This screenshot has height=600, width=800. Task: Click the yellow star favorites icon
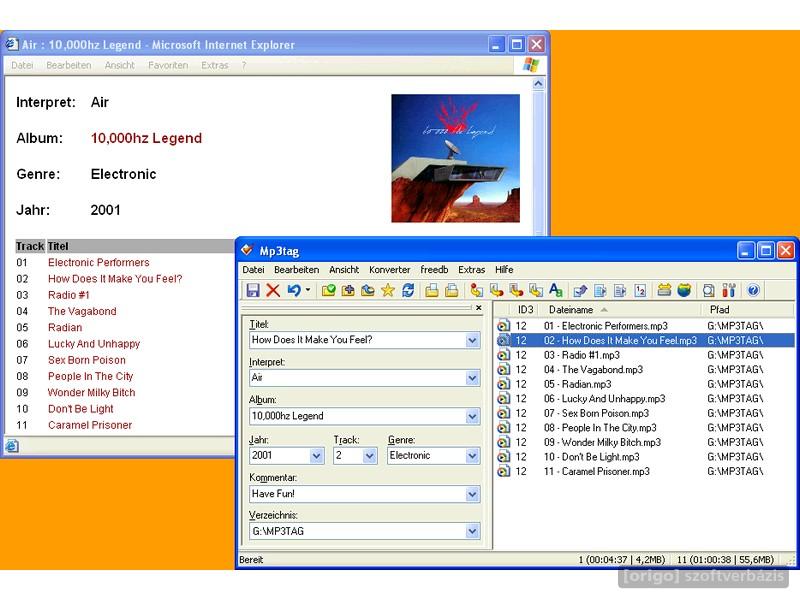[x=388, y=290]
